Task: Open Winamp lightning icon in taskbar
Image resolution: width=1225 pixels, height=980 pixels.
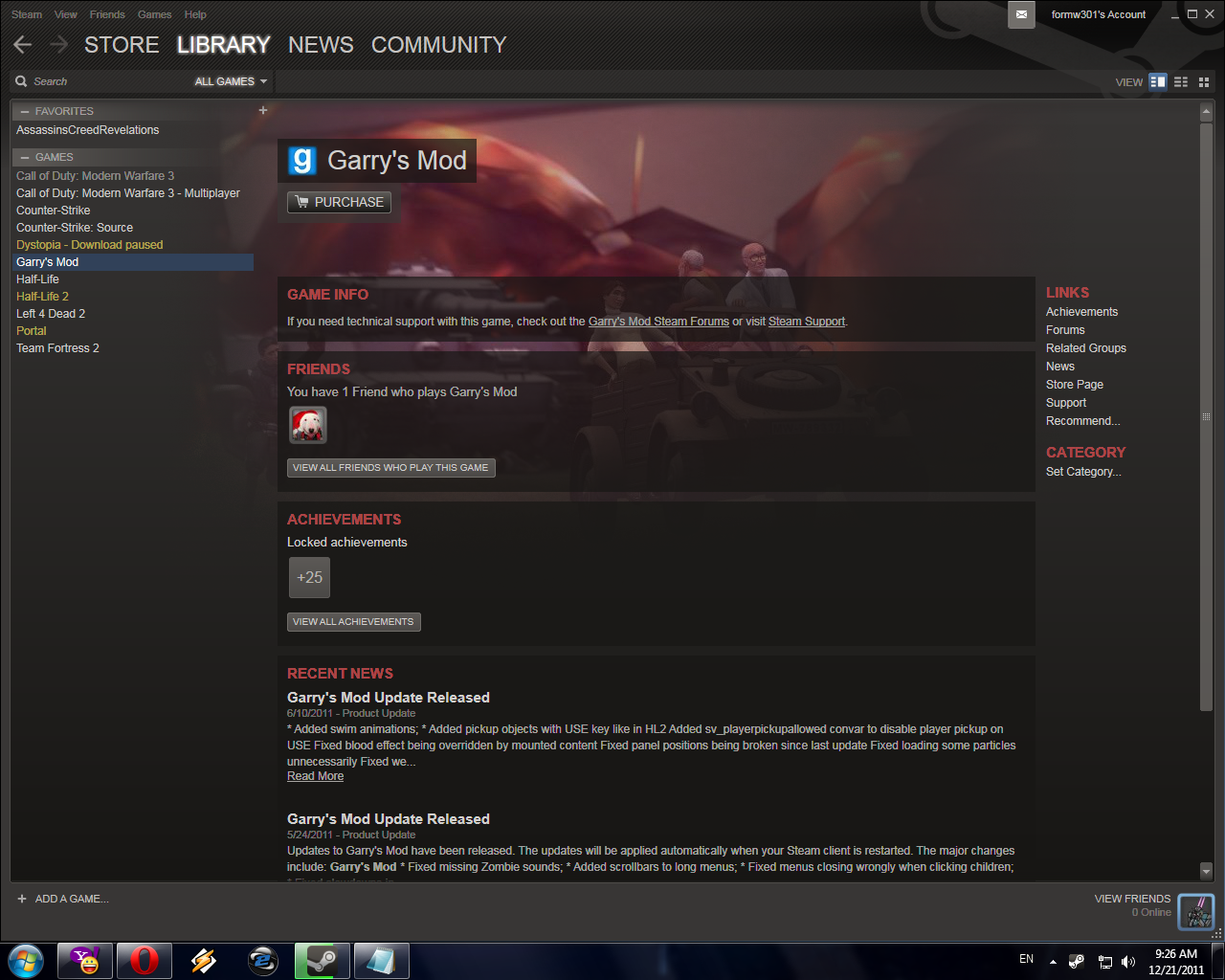Action: point(204,960)
